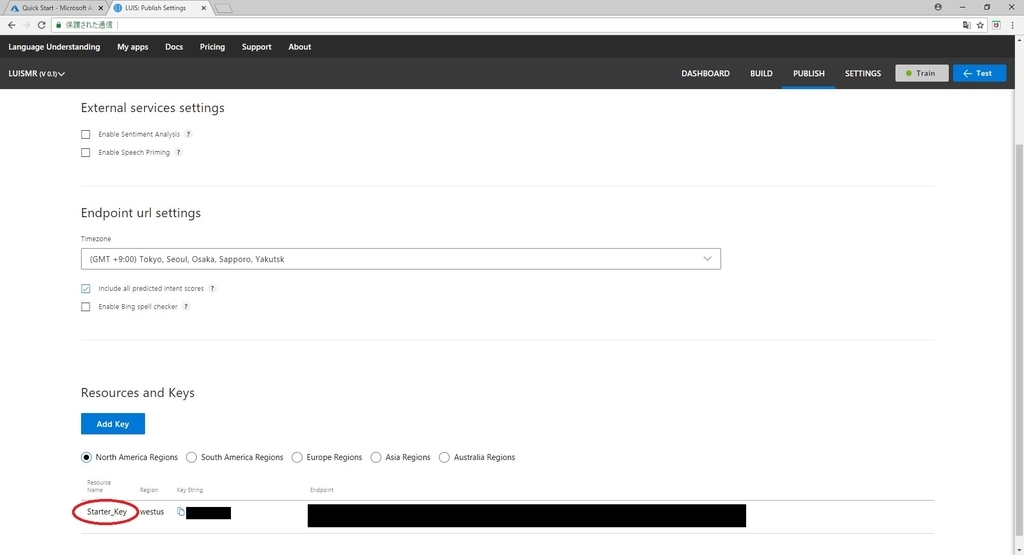Open the SETTINGS tab
Viewport: 1024px width, 555px height.
(x=863, y=73)
